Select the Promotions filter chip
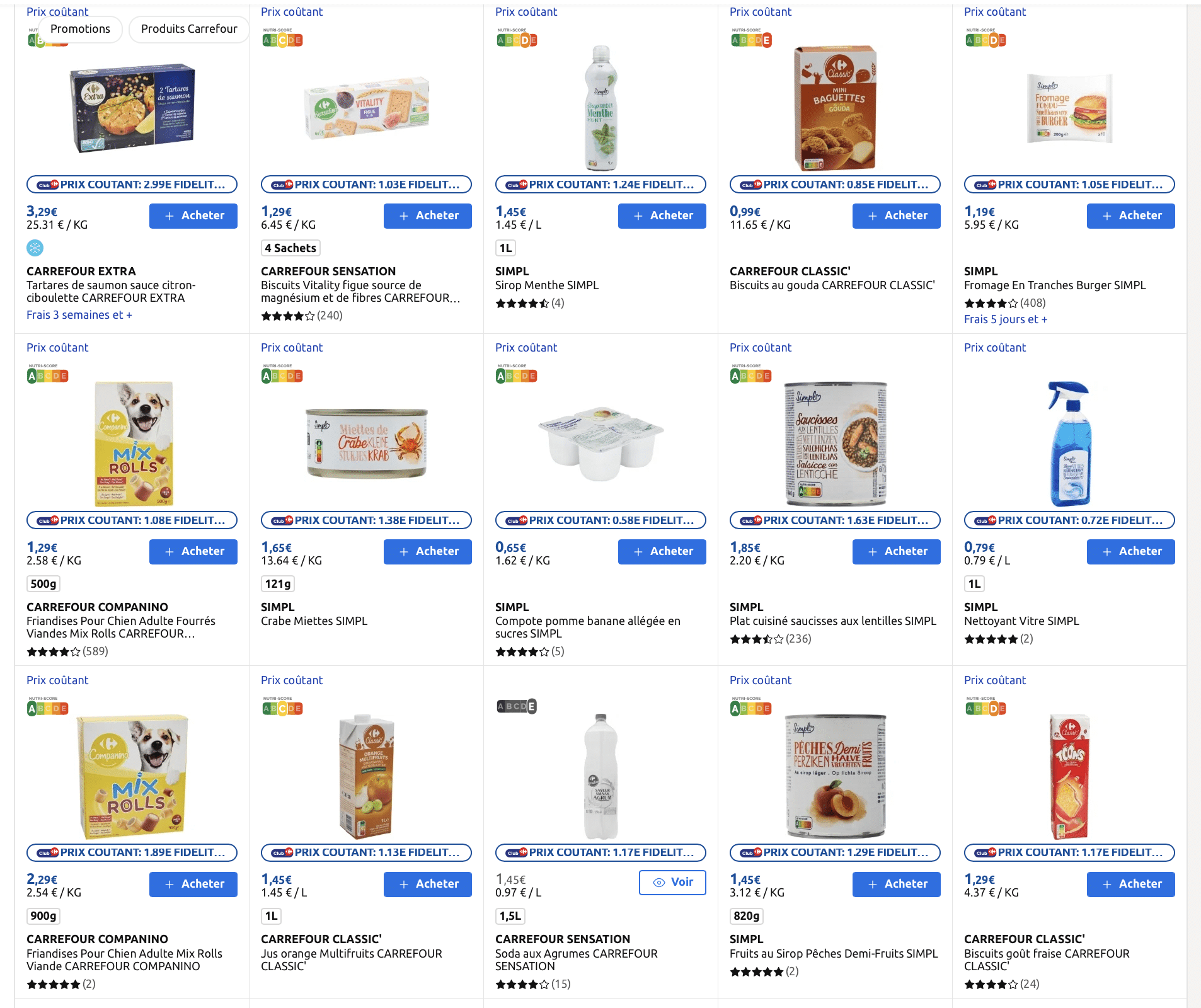Image resolution: width=1201 pixels, height=1008 pixels. pos(80,29)
